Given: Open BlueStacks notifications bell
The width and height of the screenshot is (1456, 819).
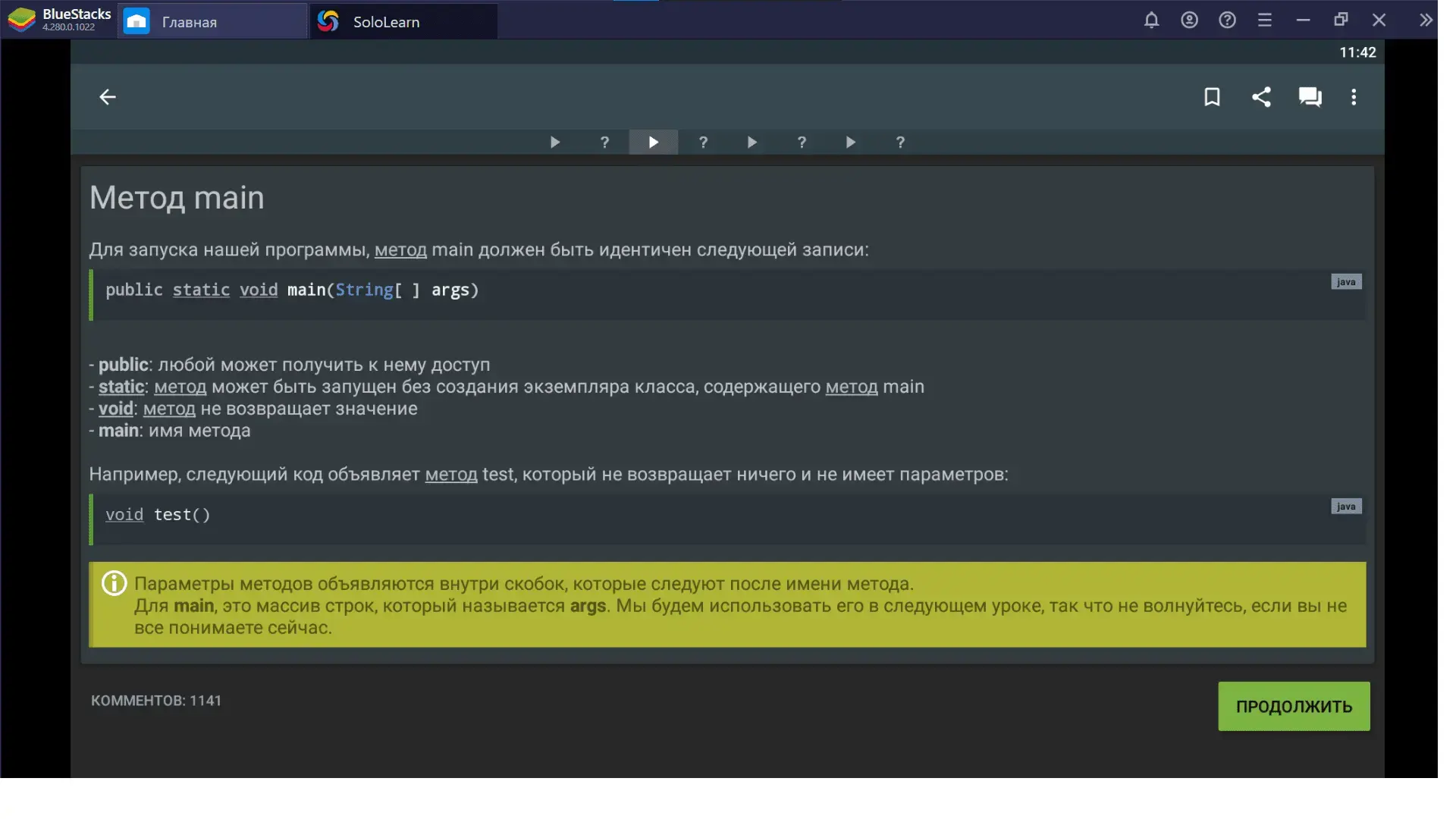Looking at the screenshot, I should coord(1151,20).
